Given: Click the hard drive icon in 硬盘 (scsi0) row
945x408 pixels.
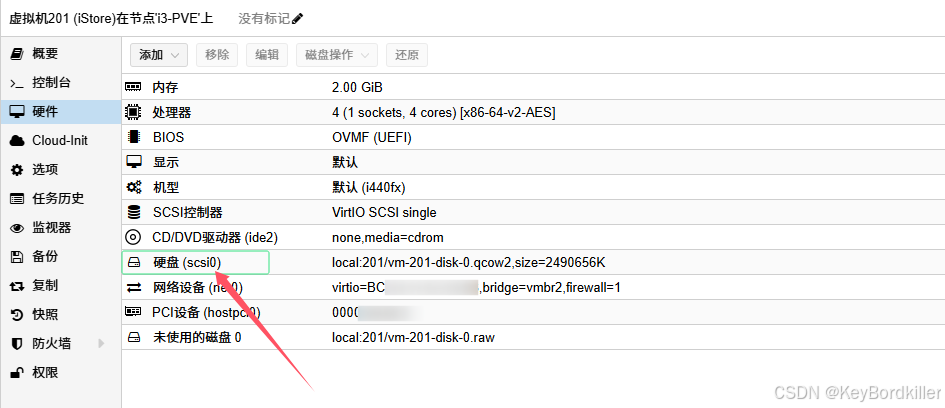Looking at the screenshot, I should (x=133, y=263).
